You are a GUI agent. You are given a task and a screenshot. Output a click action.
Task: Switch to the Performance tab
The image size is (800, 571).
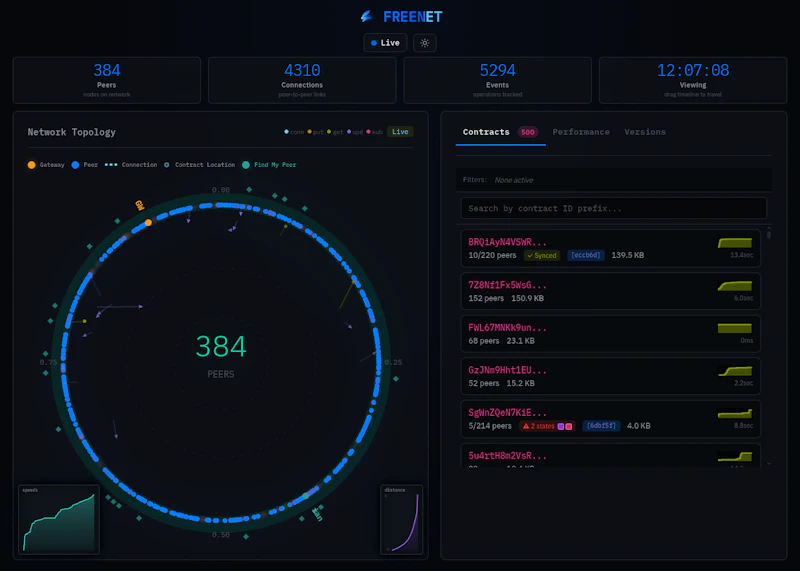click(581, 132)
